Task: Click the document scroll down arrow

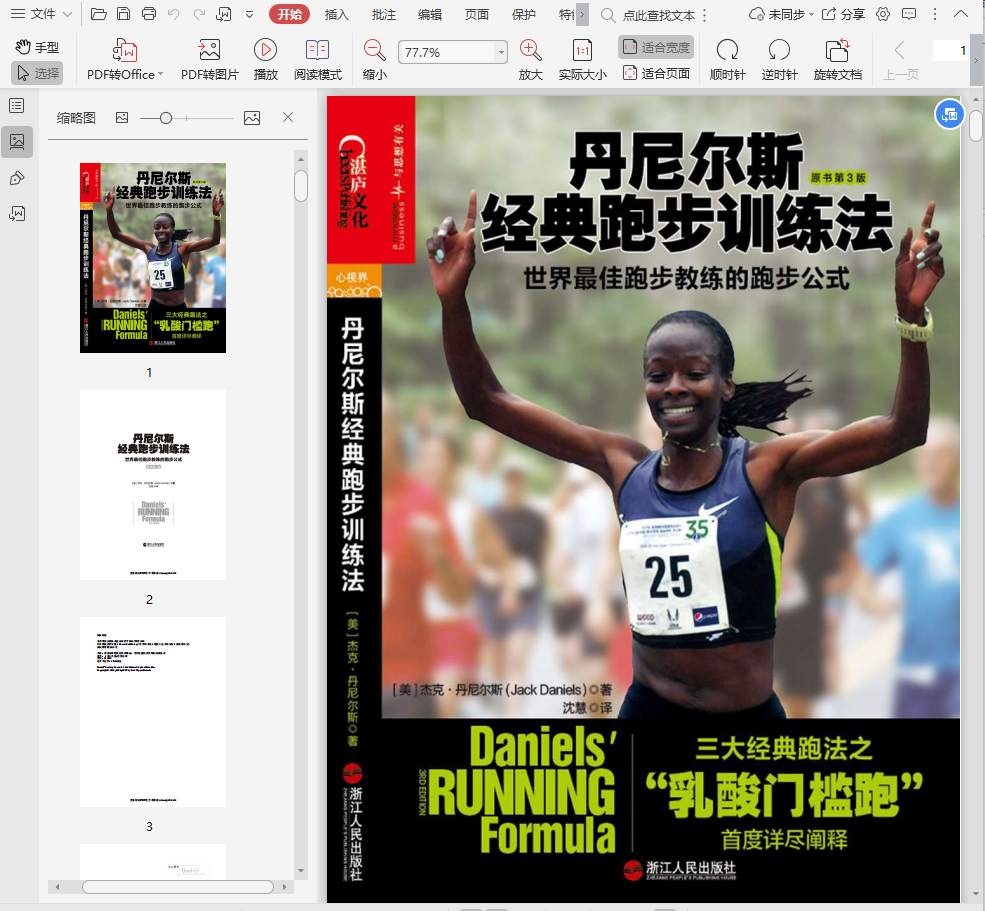Action: tap(976, 893)
